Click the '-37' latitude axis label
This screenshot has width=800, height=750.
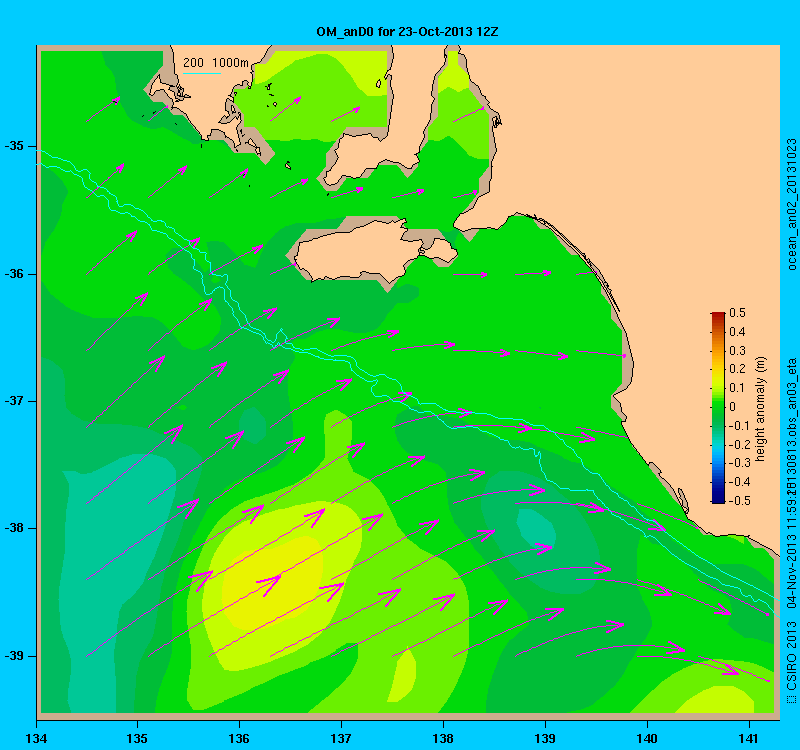(x=13, y=401)
